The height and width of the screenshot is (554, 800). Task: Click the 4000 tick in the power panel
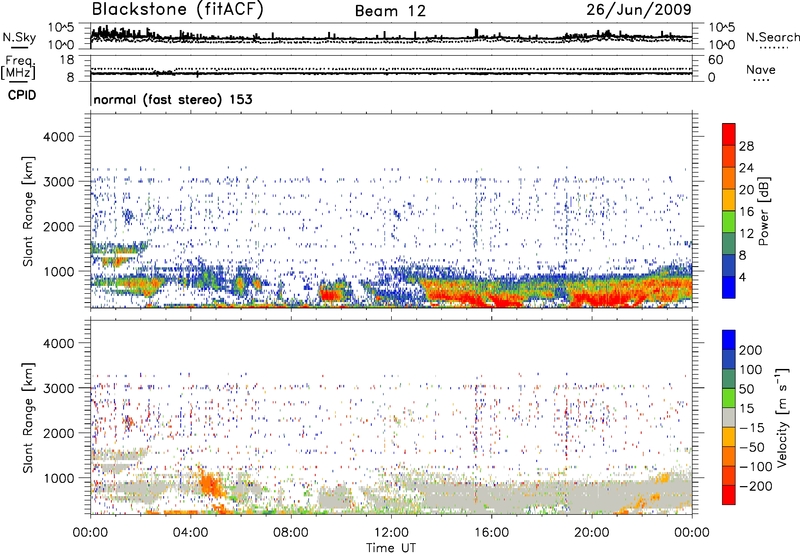[x=58, y=137]
